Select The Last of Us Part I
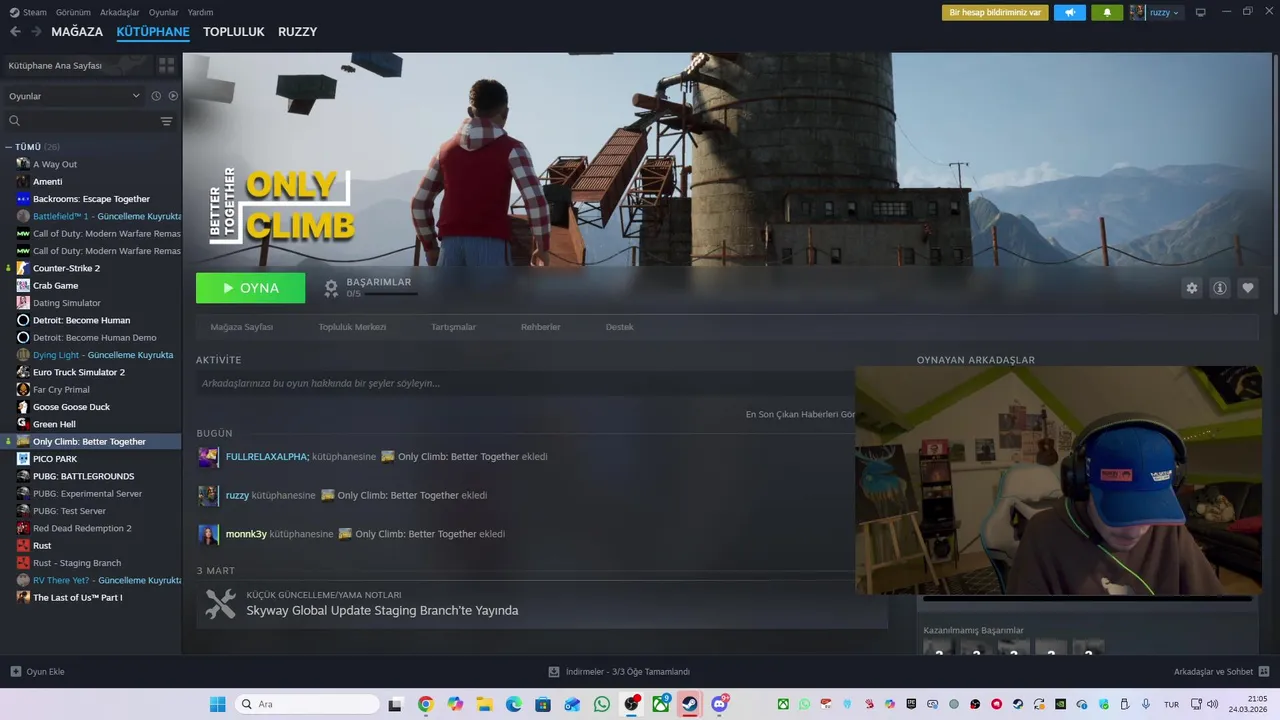The image size is (1280, 720). click(x=77, y=597)
